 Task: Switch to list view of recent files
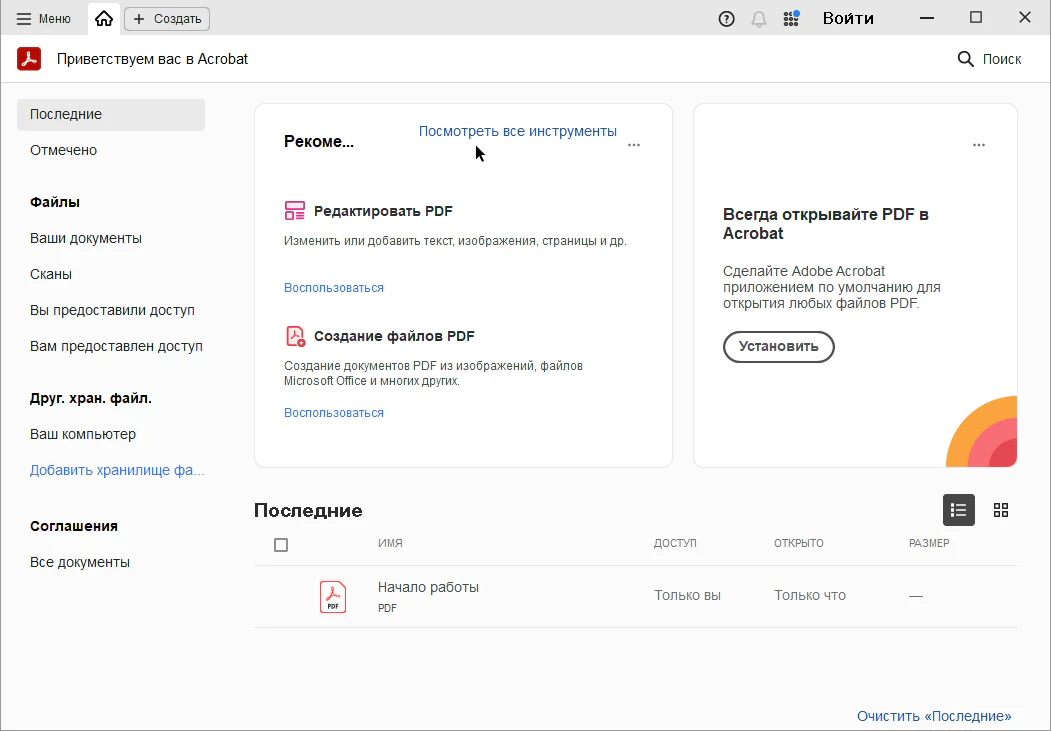coord(958,510)
